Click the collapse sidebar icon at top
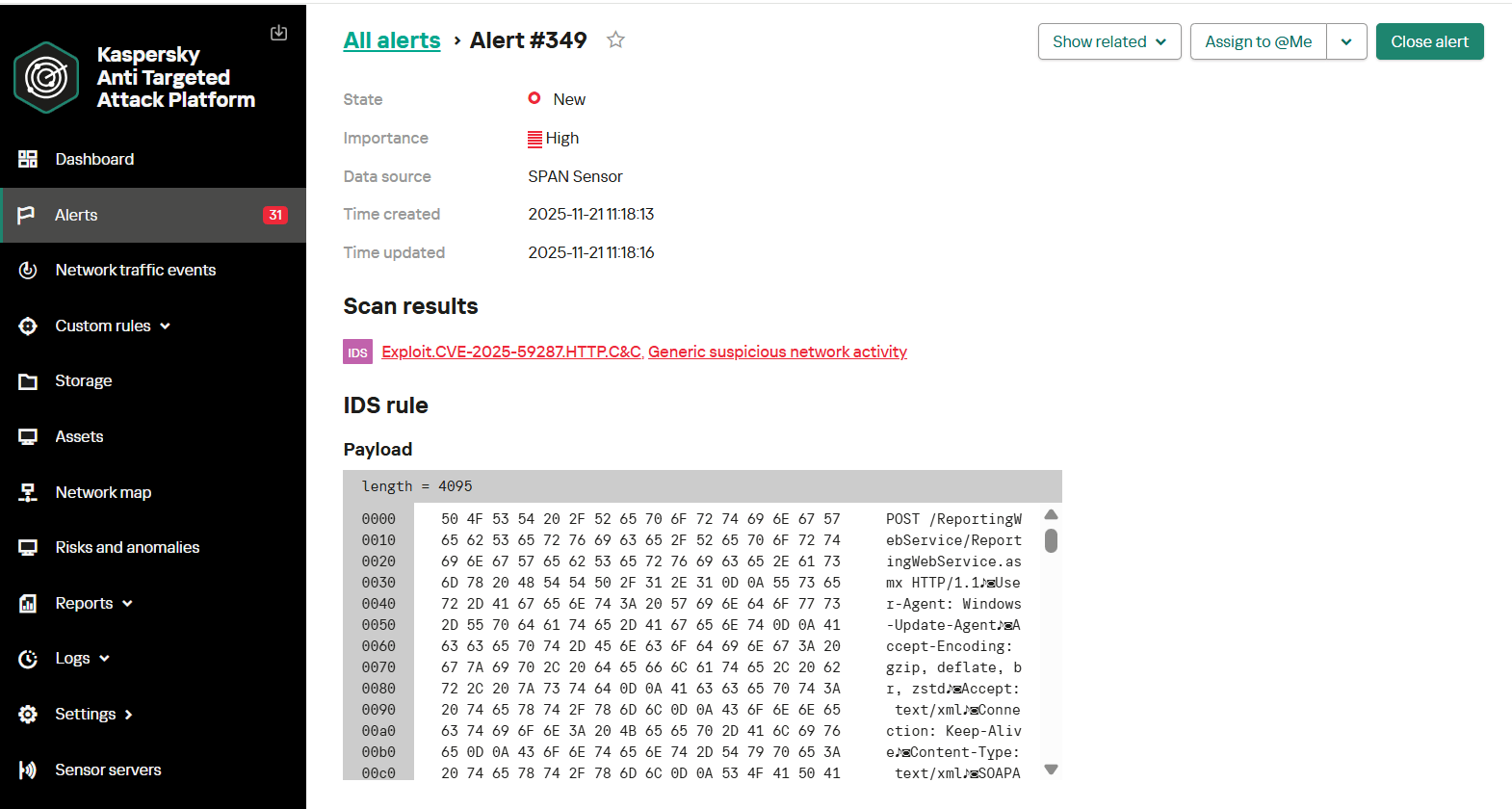This screenshot has width=1512, height=809. 278,33
